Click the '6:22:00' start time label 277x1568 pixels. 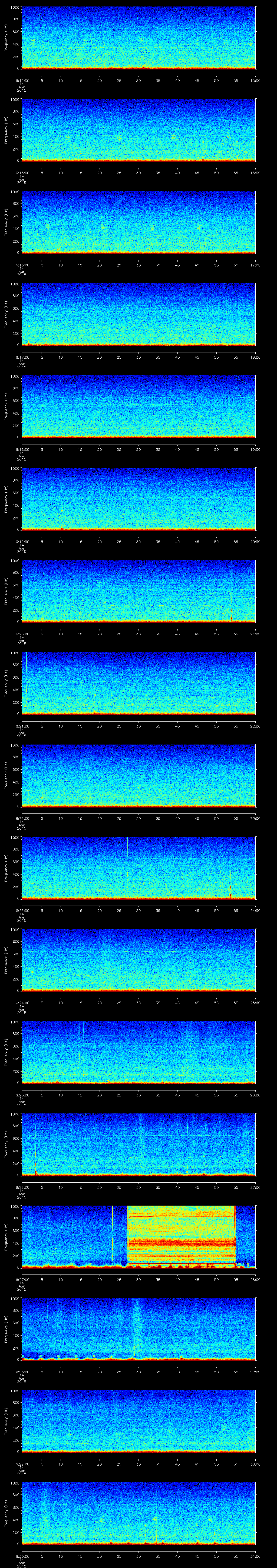[22, 818]
